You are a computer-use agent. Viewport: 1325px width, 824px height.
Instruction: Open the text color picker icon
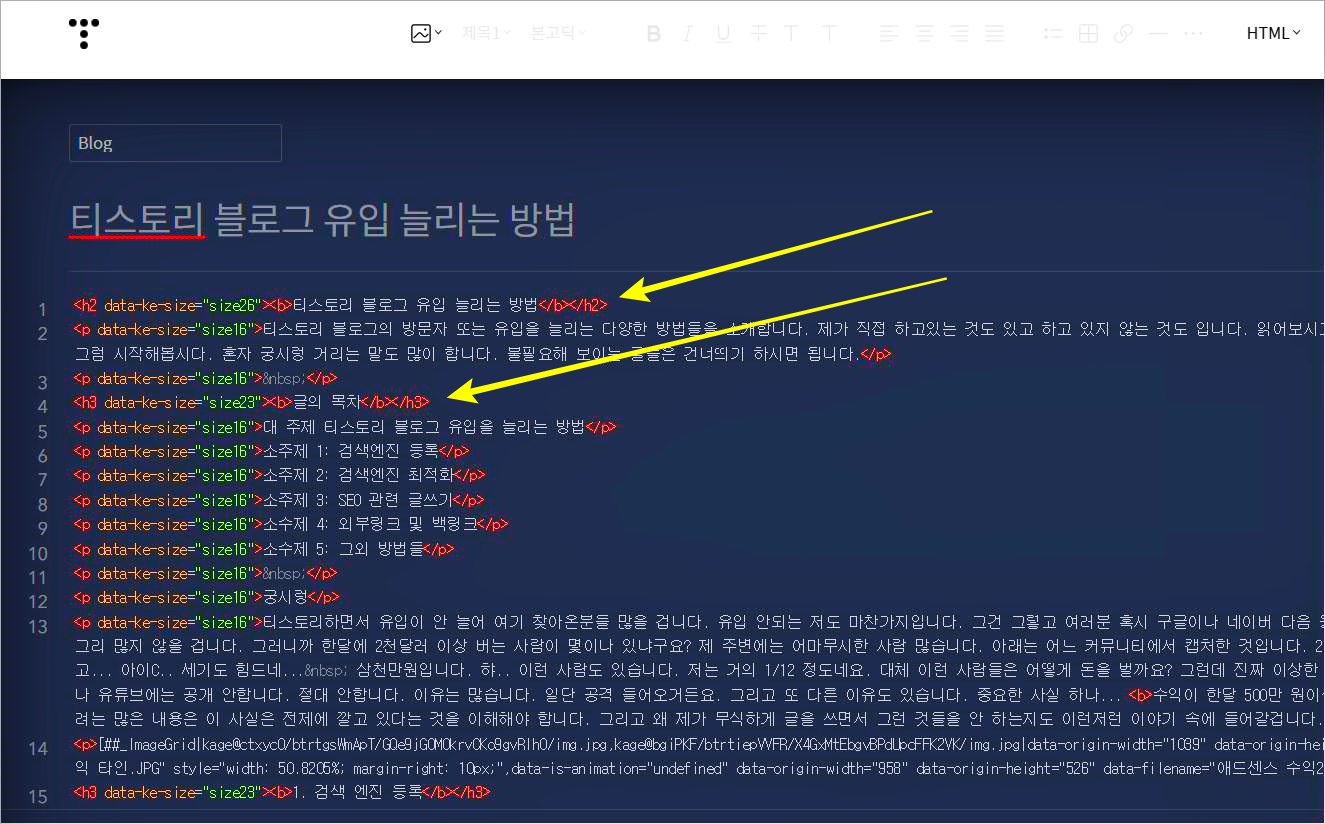[791, 33]
